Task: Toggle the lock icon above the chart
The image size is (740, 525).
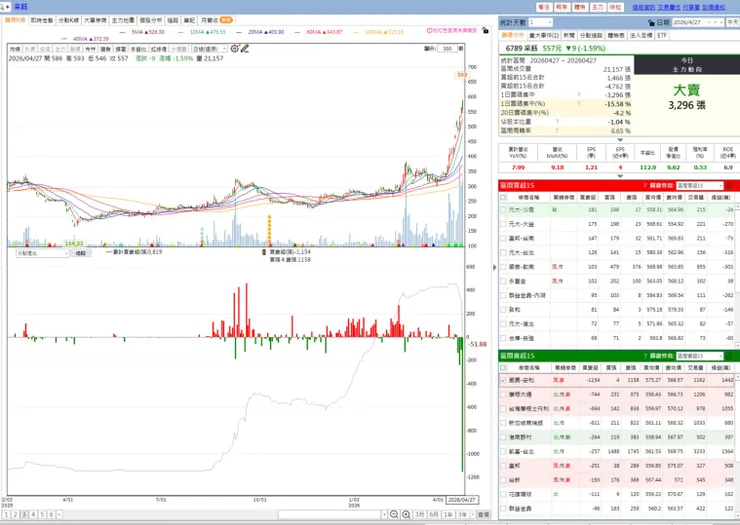Action: 485,31
